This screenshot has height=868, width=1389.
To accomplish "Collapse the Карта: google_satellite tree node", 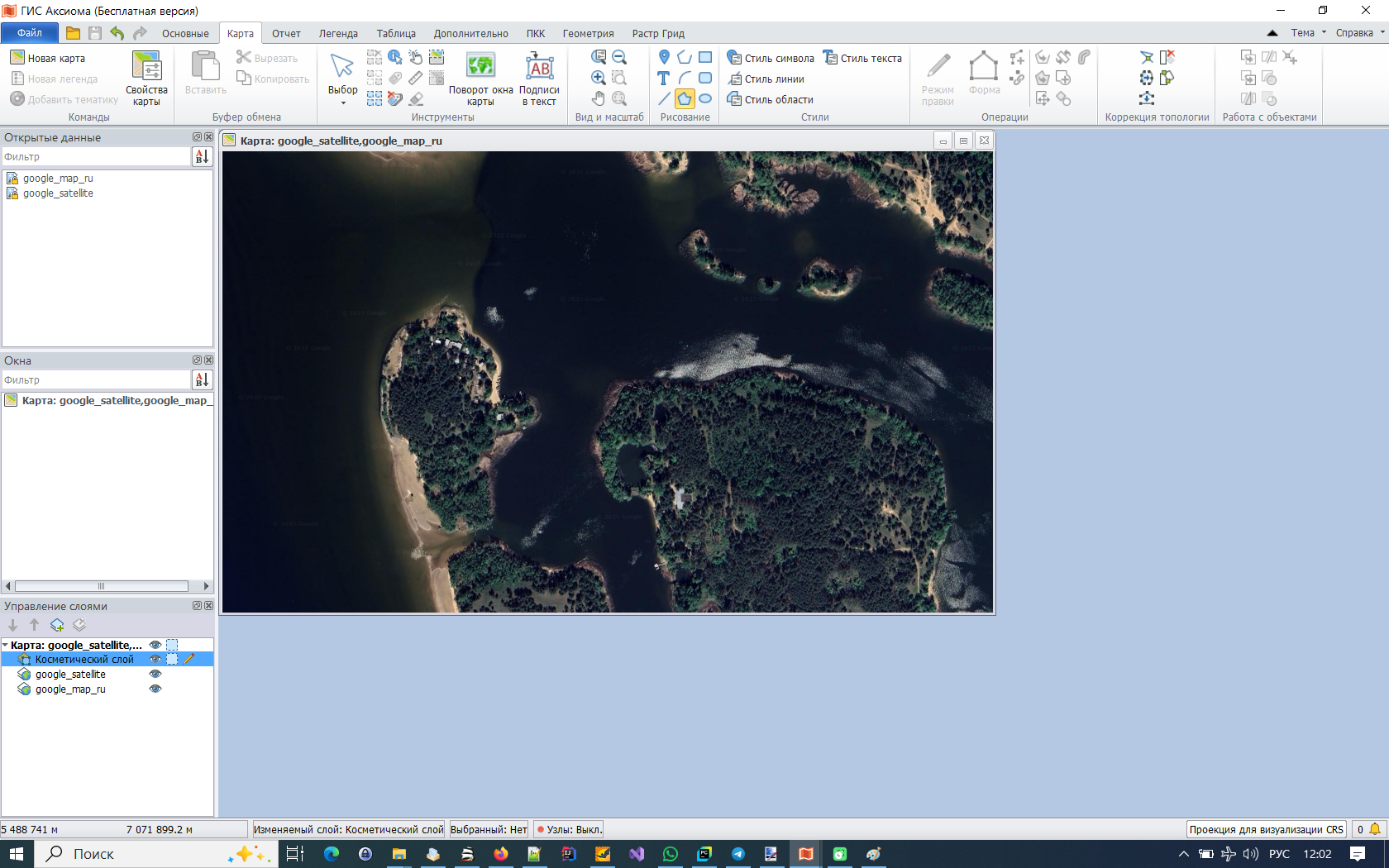I will pyautogui.click(x=8, y=645).
